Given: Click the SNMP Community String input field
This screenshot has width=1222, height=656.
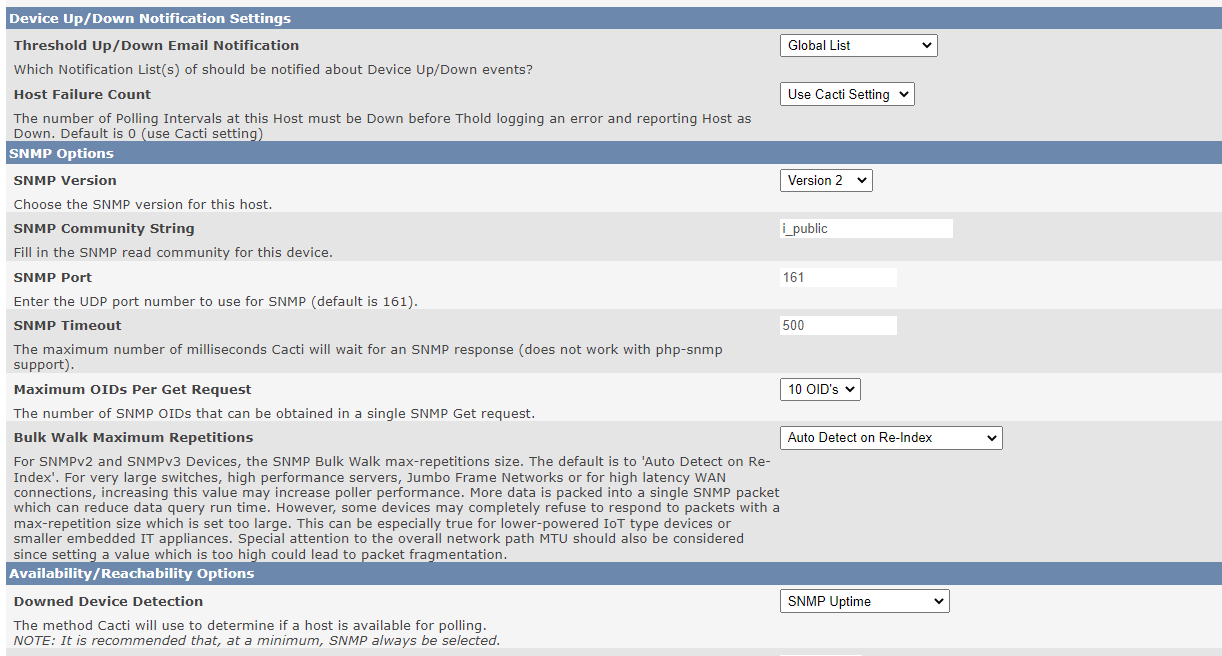Looking at the screenshot, I should click(866, 228).
